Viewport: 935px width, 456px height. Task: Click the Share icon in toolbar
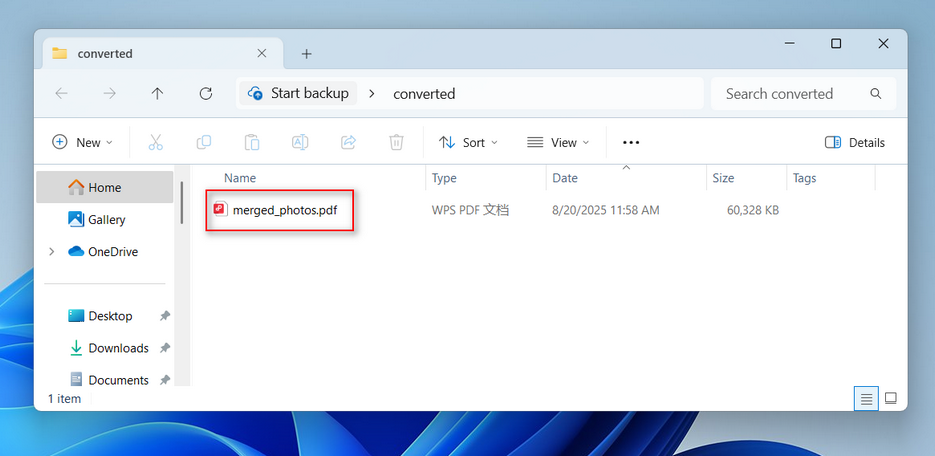pos(348,142)
